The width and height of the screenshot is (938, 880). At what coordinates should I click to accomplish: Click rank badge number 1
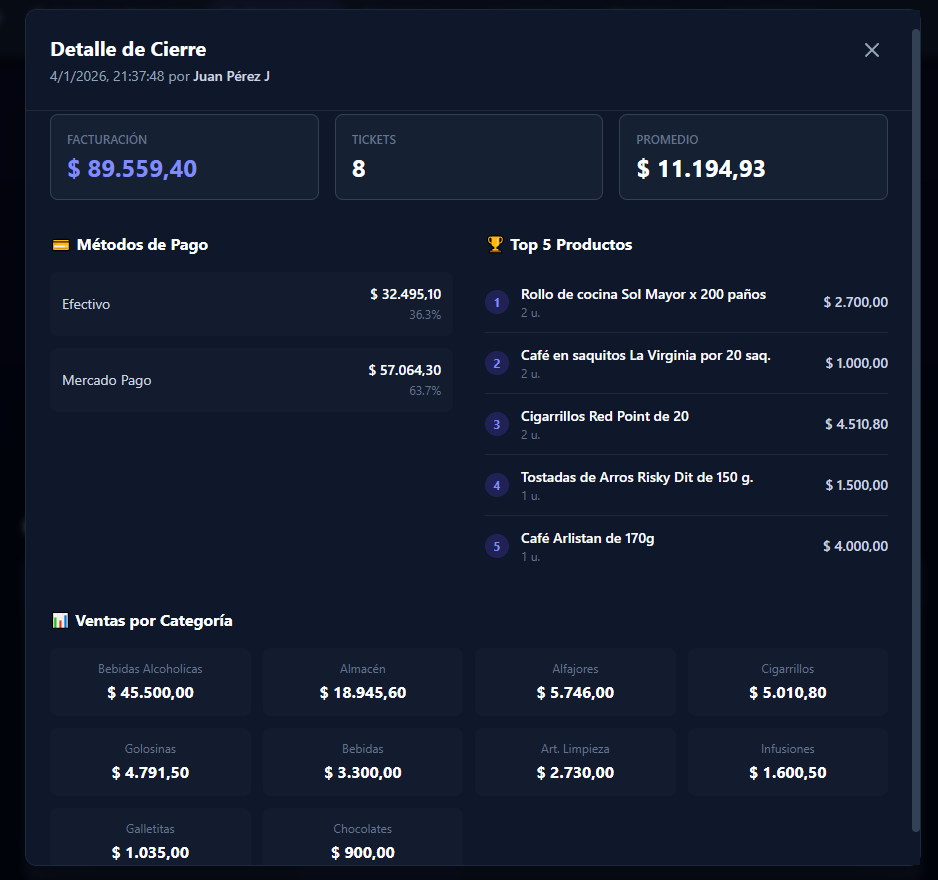[497, 302]
